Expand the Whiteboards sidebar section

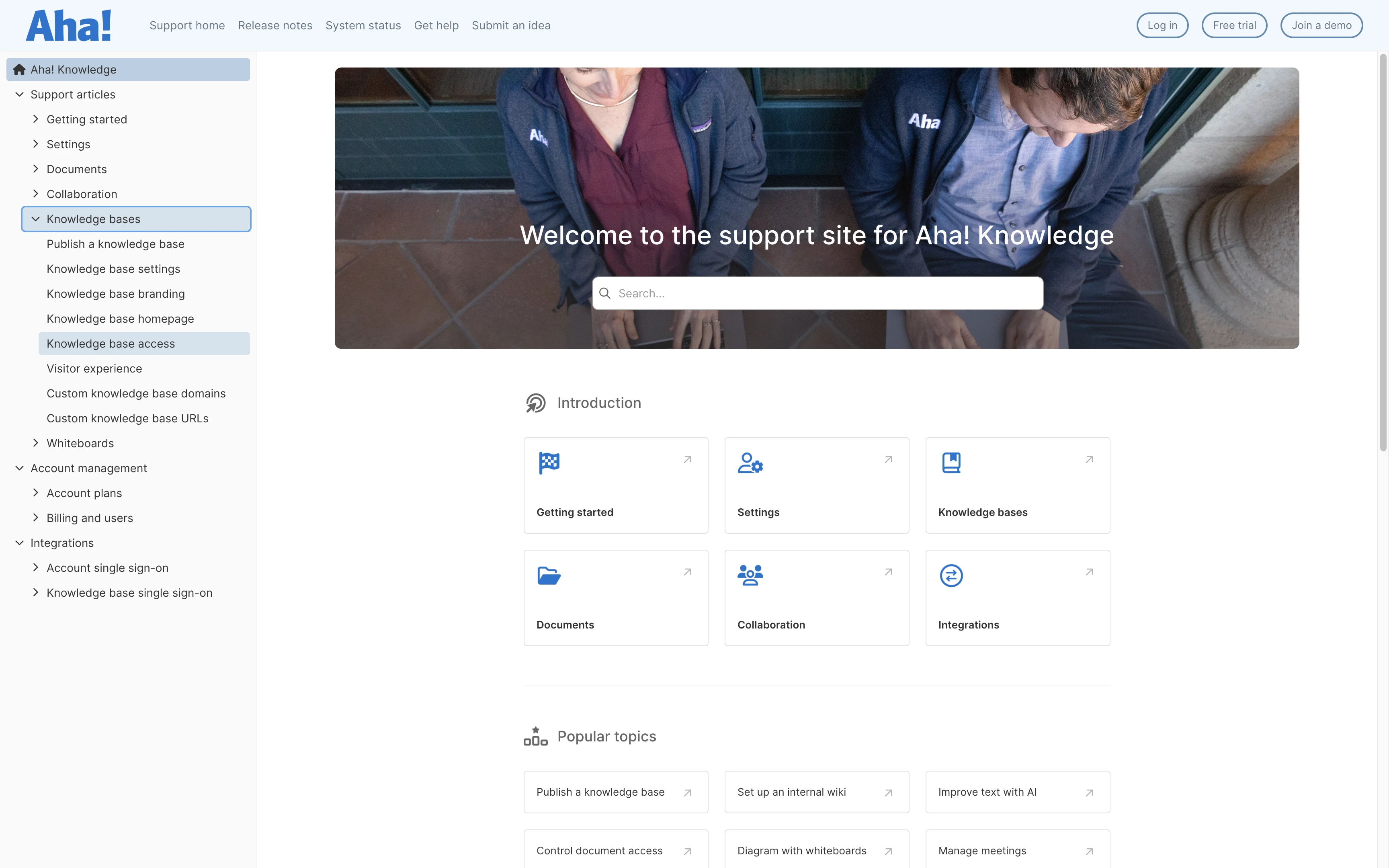pyautogui.click(x=36, y=442)
